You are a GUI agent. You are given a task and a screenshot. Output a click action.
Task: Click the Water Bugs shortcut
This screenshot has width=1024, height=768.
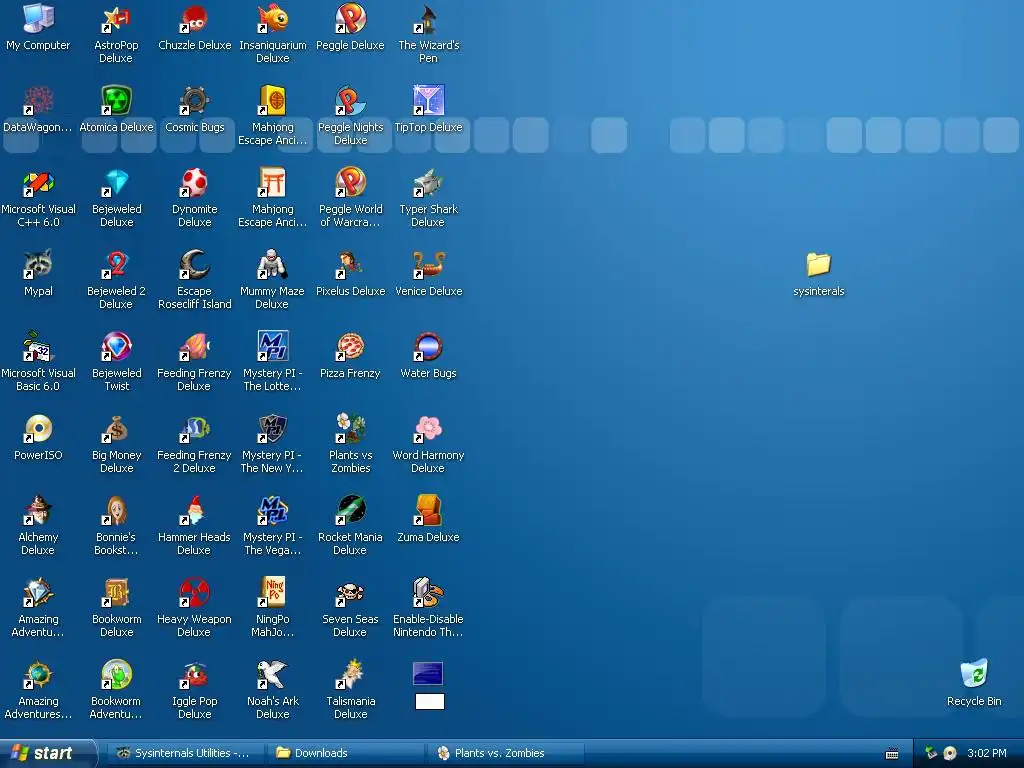[x=428, y=347]
